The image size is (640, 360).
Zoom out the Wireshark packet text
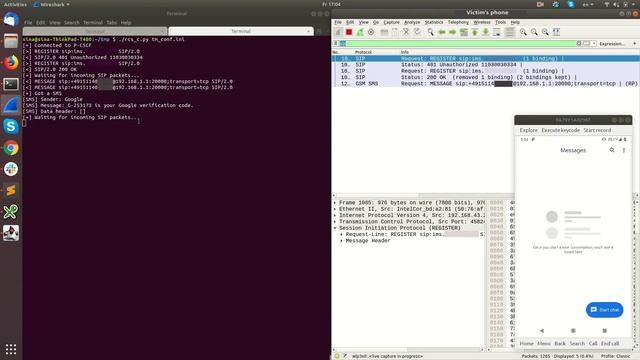(x=534, y=32)
